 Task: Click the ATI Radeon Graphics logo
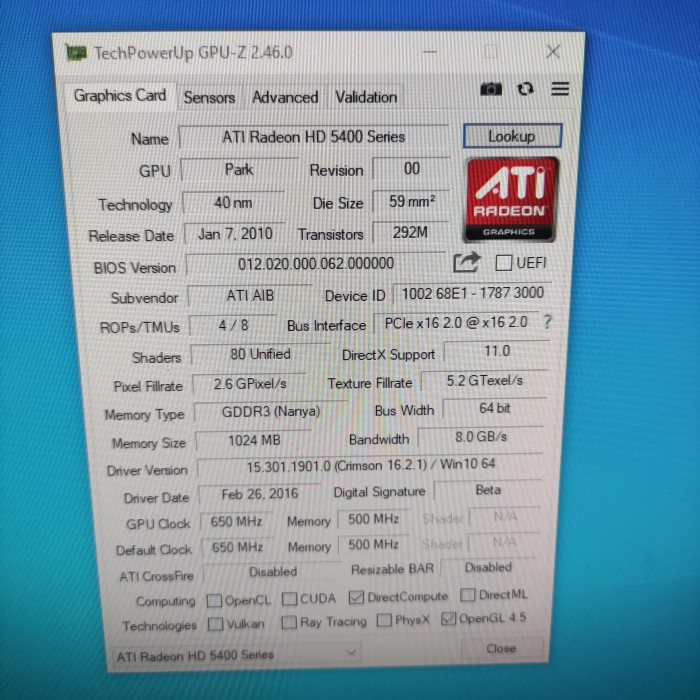click(511, 200)
